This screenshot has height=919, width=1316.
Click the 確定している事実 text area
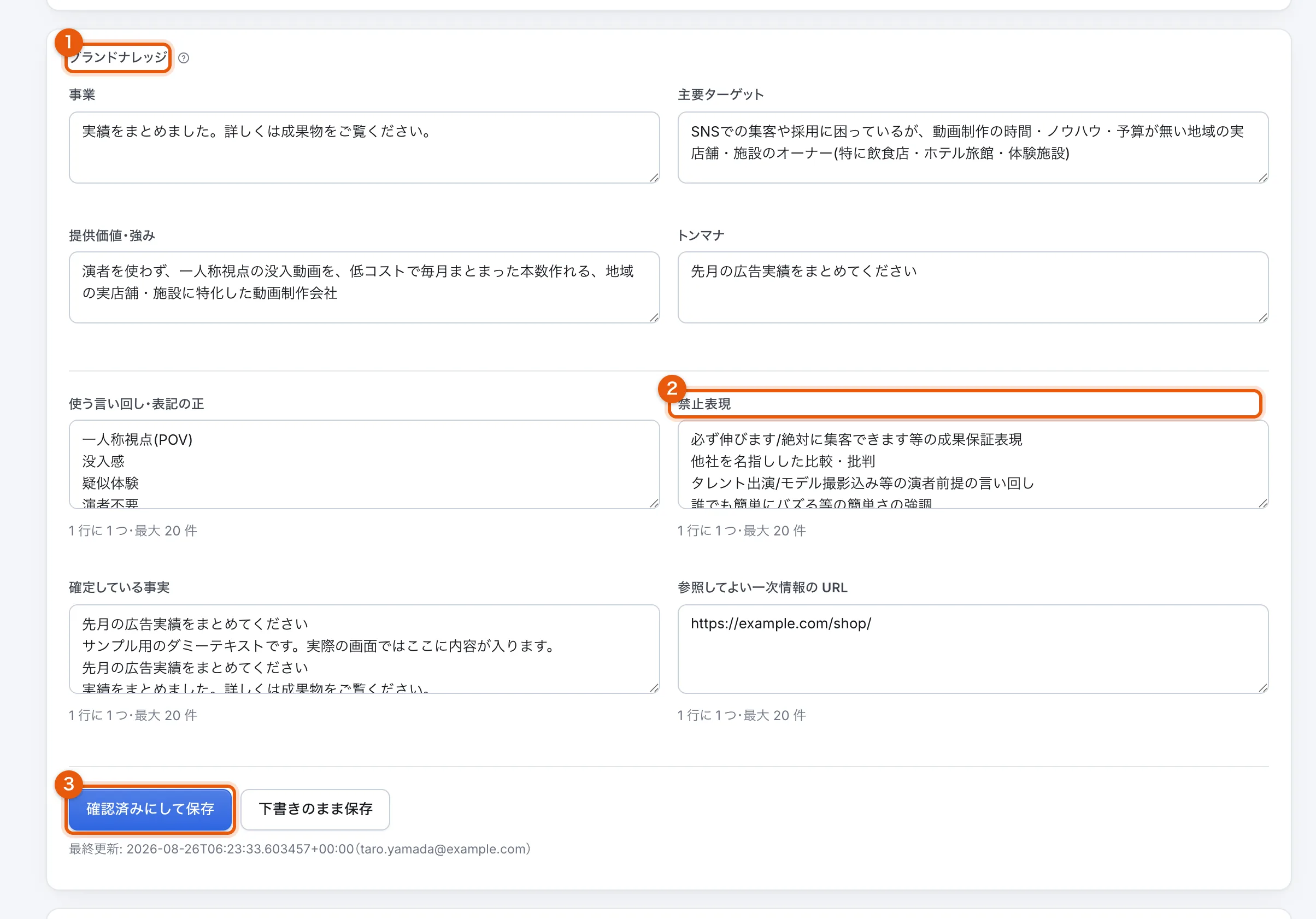pyautogui.click(x=364, y=649)
